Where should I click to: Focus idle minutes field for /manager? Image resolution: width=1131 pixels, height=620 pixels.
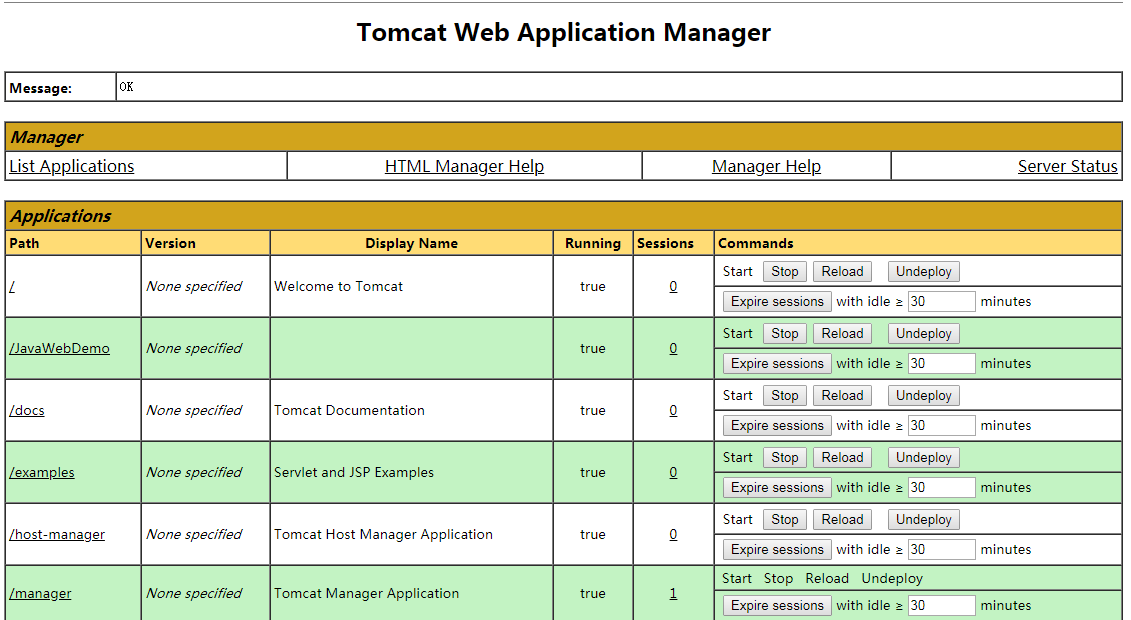coord(941,606)
